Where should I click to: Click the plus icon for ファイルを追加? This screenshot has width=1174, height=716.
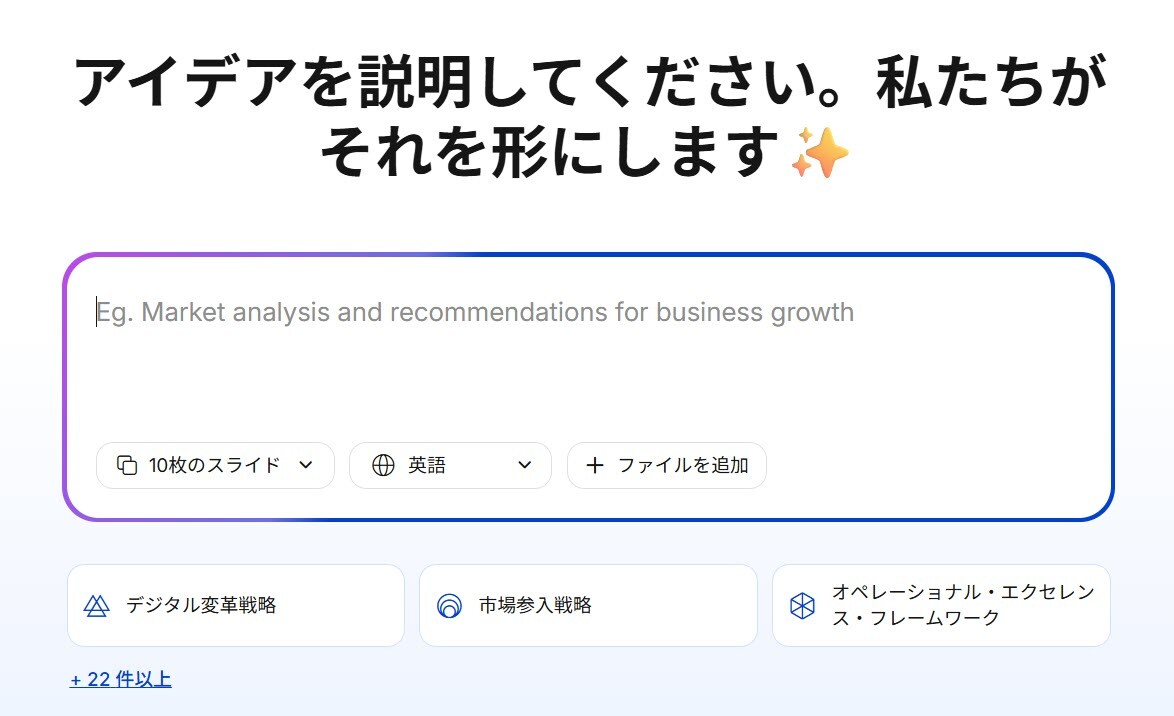(595, 465)
